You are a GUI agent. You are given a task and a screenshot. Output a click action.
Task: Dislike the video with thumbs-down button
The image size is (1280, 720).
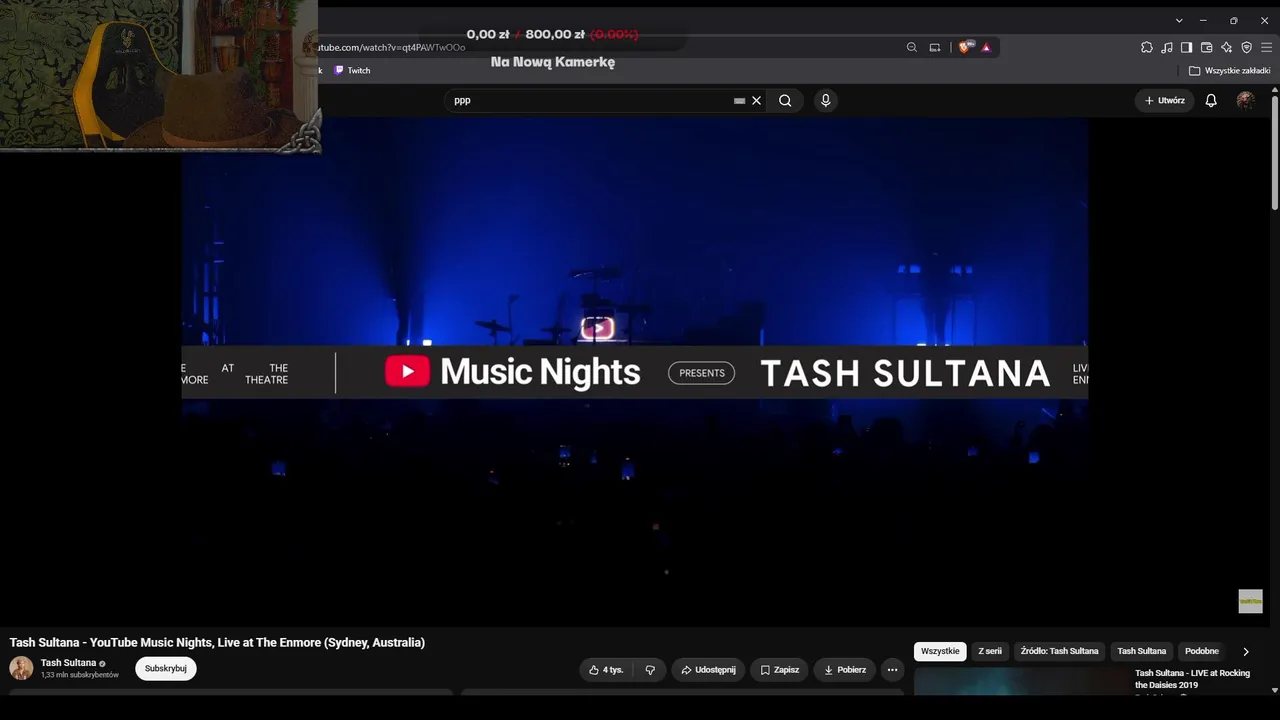[x=650, y=670]
